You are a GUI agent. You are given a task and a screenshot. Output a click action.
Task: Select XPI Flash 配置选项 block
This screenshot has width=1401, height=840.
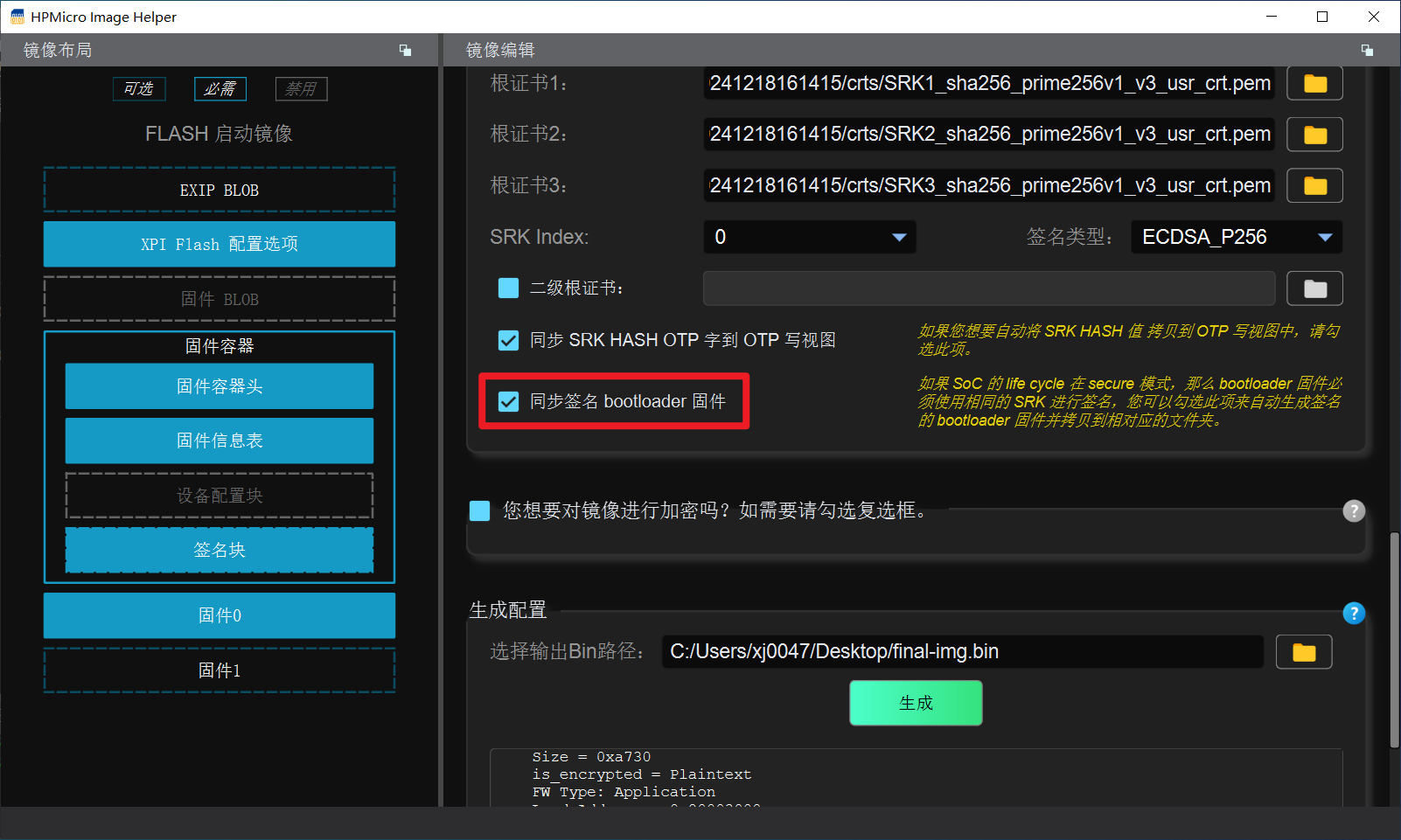(220, 244)
